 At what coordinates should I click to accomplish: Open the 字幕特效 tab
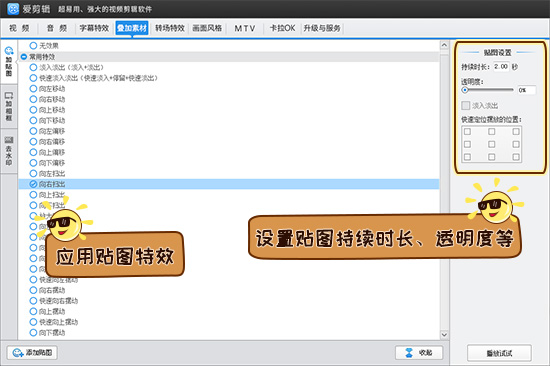click(94, 28)
